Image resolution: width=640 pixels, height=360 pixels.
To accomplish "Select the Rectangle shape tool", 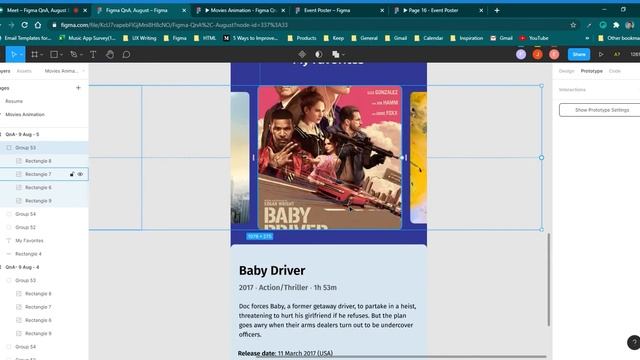I will pyautogui.click(x=54, y=54).
